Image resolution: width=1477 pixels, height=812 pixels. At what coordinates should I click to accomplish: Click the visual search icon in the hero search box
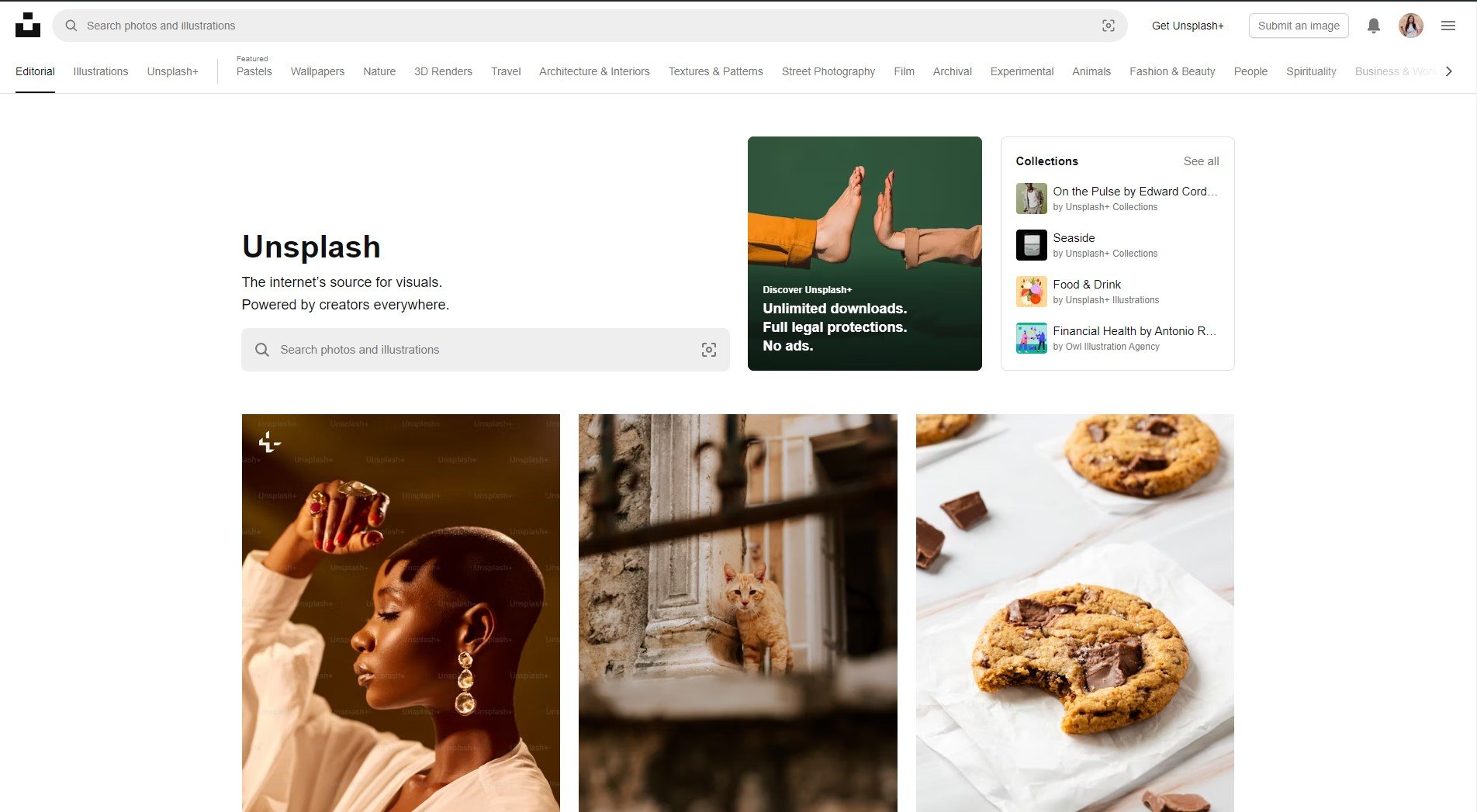coord(708,350)
